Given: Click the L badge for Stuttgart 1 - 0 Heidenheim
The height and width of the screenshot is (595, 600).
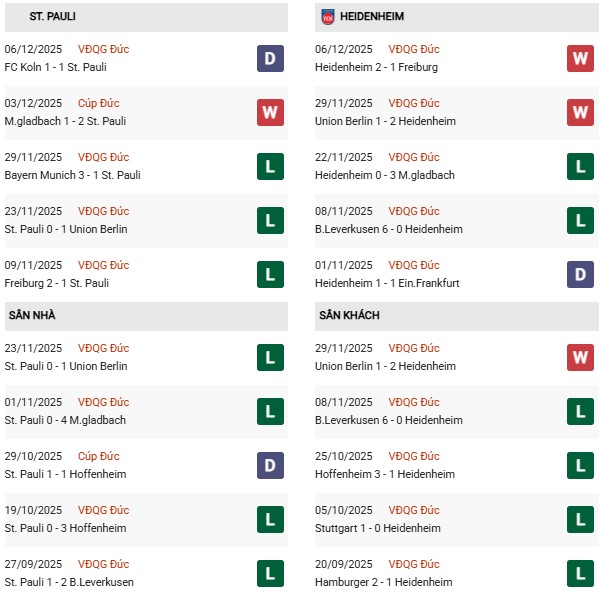Looking at the screenshot, I should pyautogui.click(x=580, y=519).
